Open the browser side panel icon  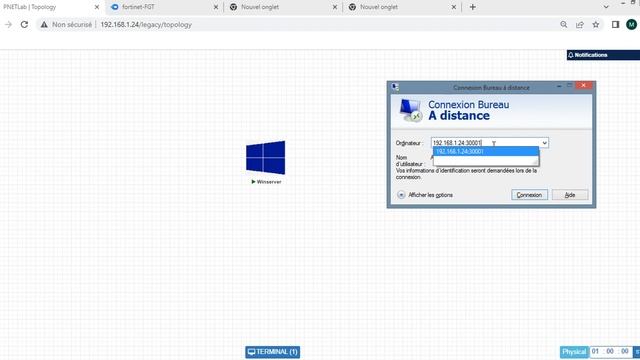(x=616, y=24)
